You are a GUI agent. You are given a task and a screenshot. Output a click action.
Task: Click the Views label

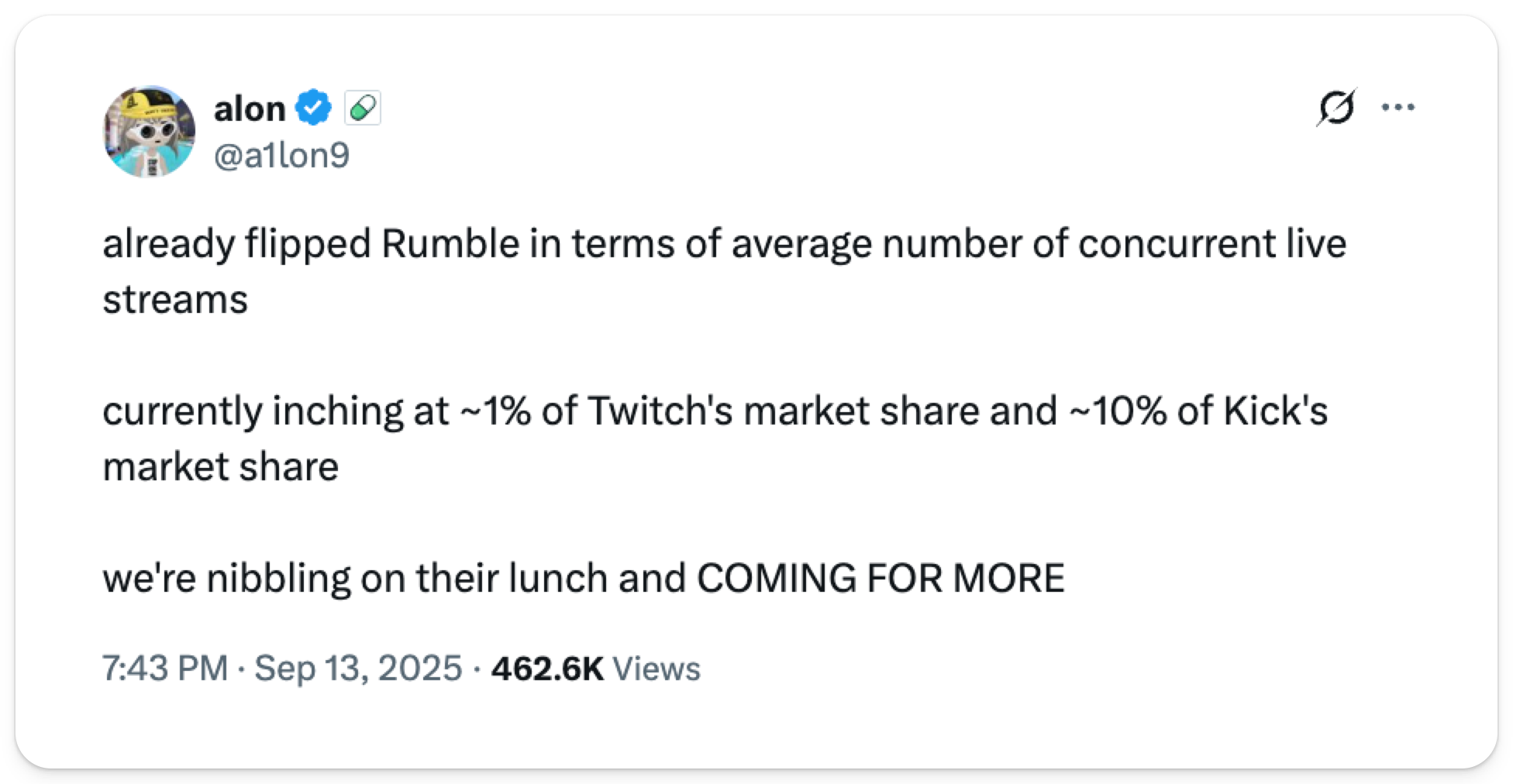657,669
